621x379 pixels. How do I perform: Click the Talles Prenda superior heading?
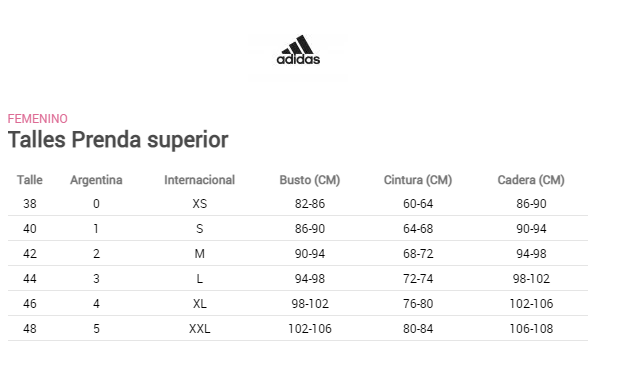(x=118, y=140)
